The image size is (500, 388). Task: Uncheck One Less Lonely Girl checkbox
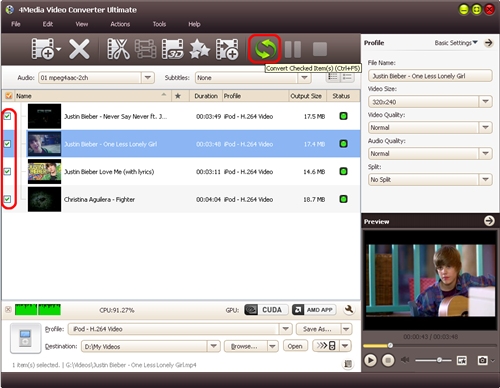tap(7, 144)
